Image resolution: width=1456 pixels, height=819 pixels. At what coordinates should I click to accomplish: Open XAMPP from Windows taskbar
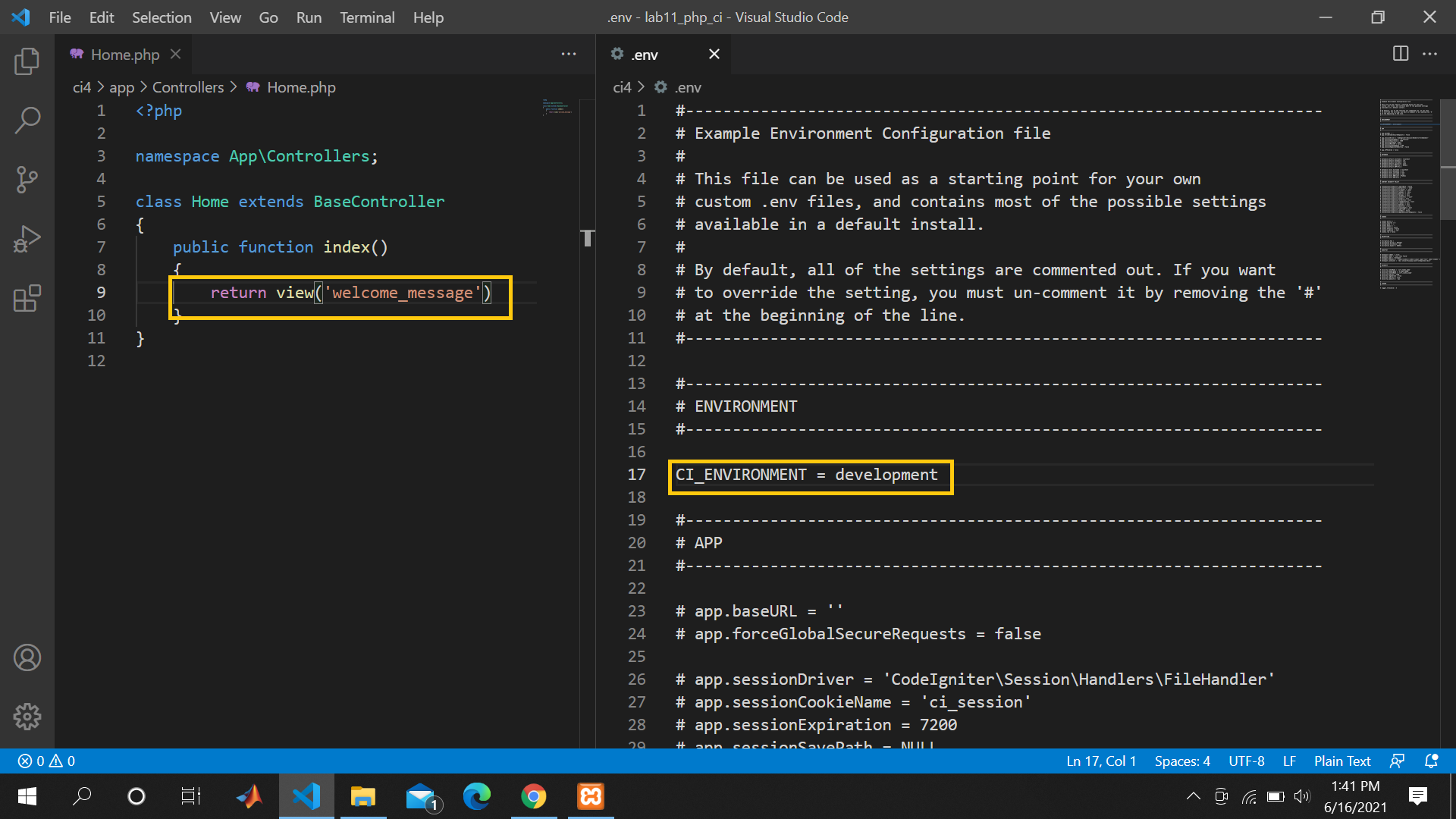click(x=591, y=796)
